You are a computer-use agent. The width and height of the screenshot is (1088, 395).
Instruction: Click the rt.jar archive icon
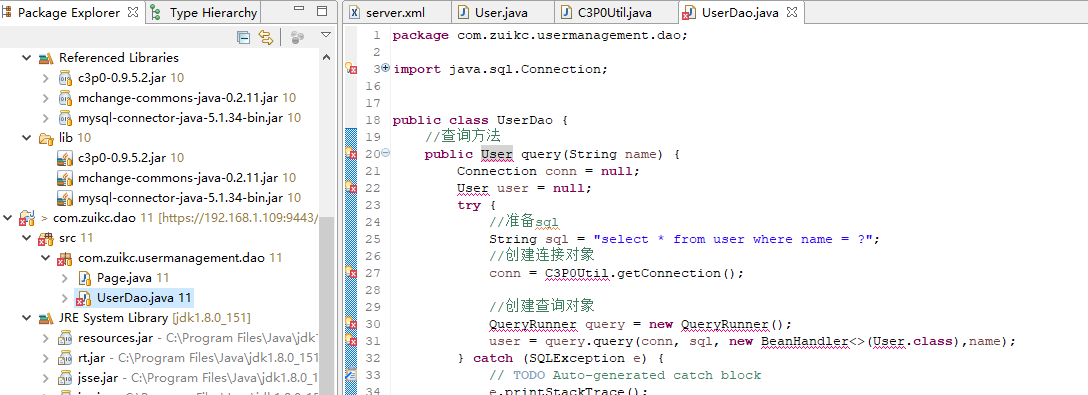(65, 358)
